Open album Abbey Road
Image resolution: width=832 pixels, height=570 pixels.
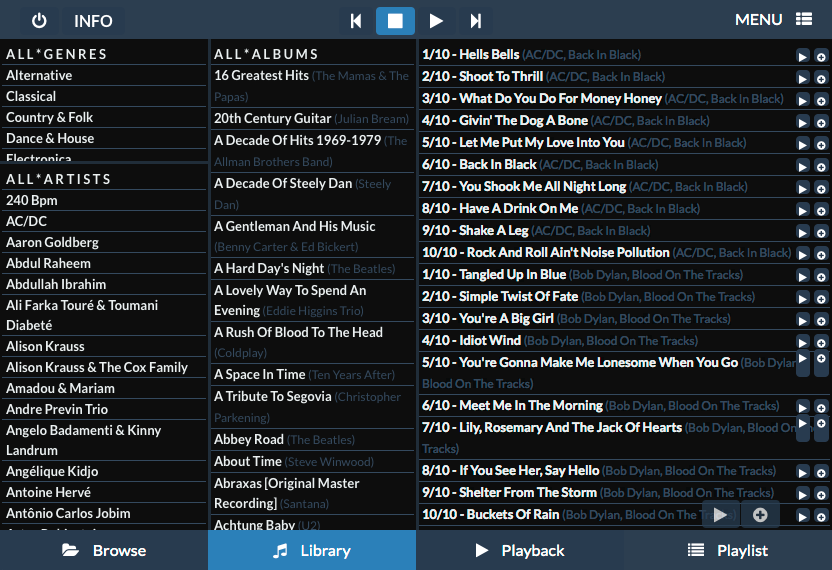tap(313, 439)
